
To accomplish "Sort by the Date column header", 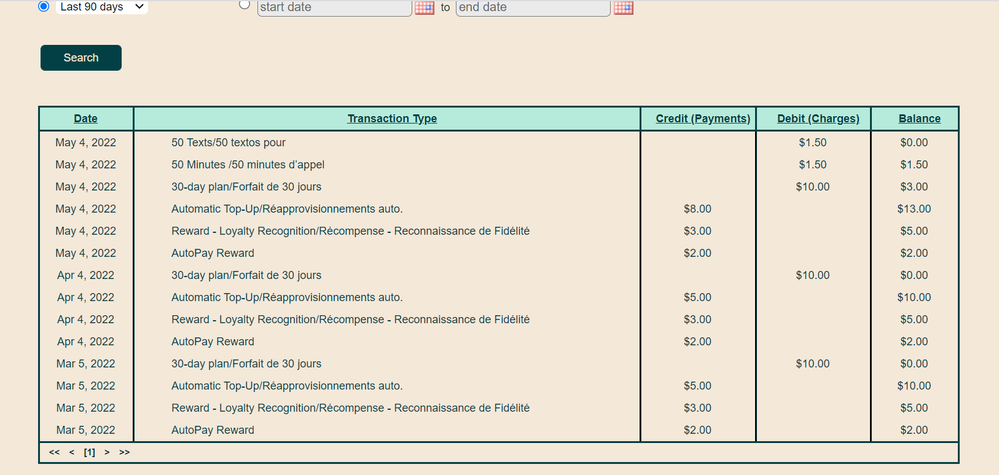I will point(86,119).
